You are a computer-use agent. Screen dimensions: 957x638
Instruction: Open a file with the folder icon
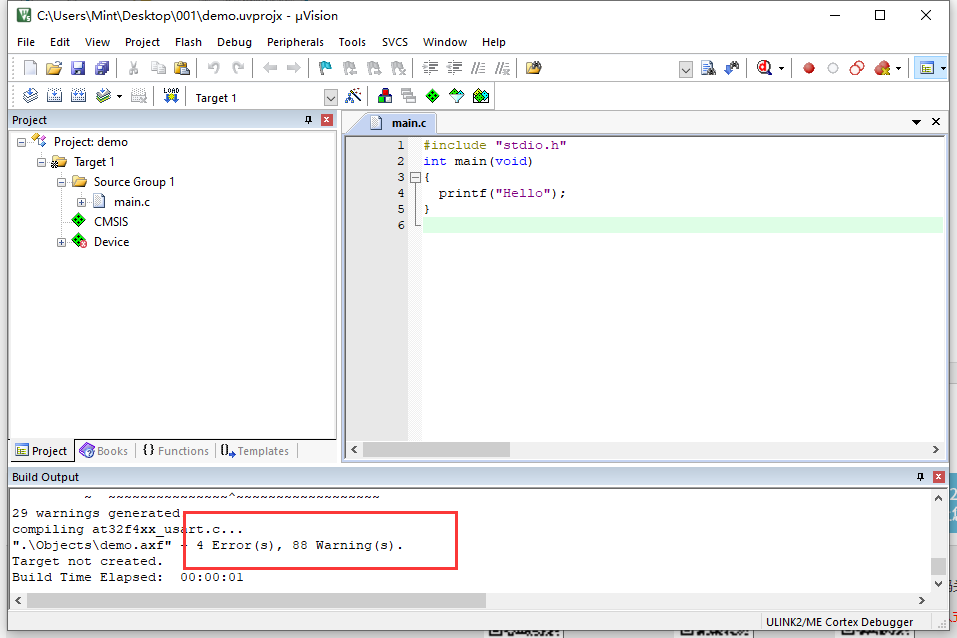(x=54, y=68)
